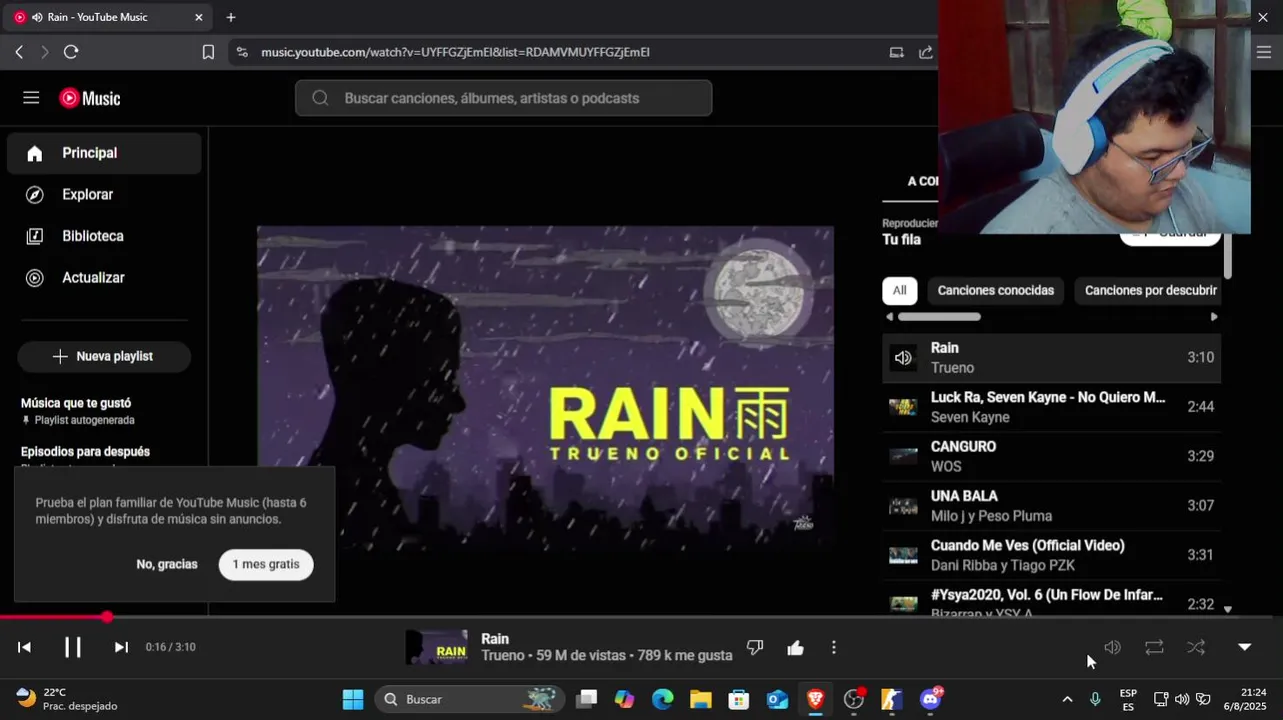The image size is (1283, 720).
Task: Open the browser share icon
Action: (x=926, y=52)
